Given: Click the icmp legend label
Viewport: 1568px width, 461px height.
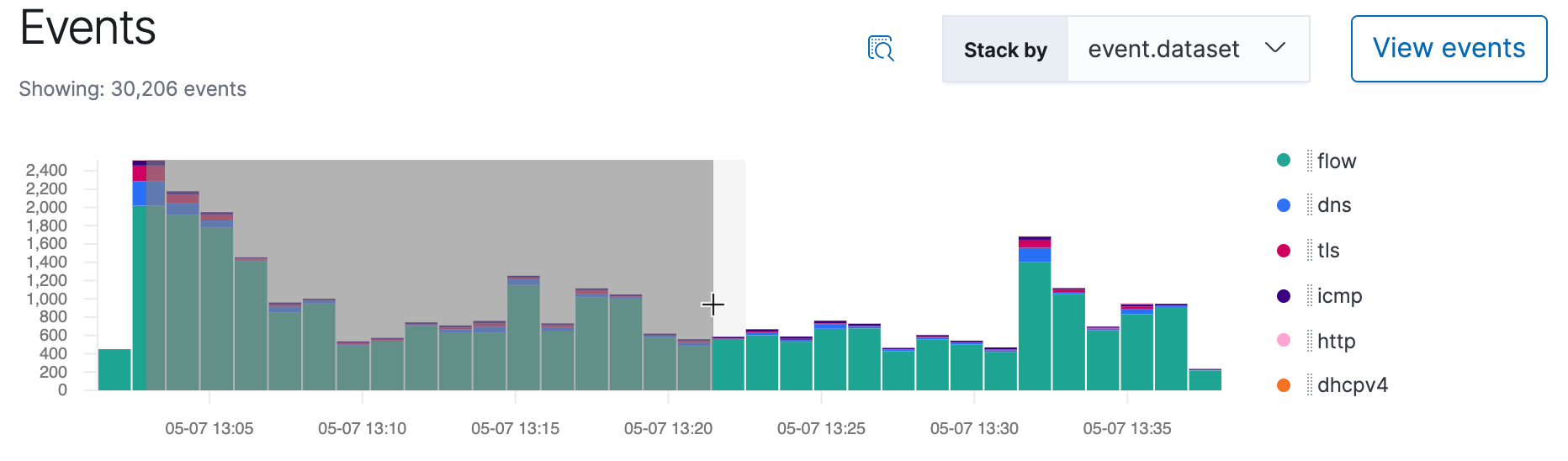Looking at the screenshot, I should tap(1339, 296).
